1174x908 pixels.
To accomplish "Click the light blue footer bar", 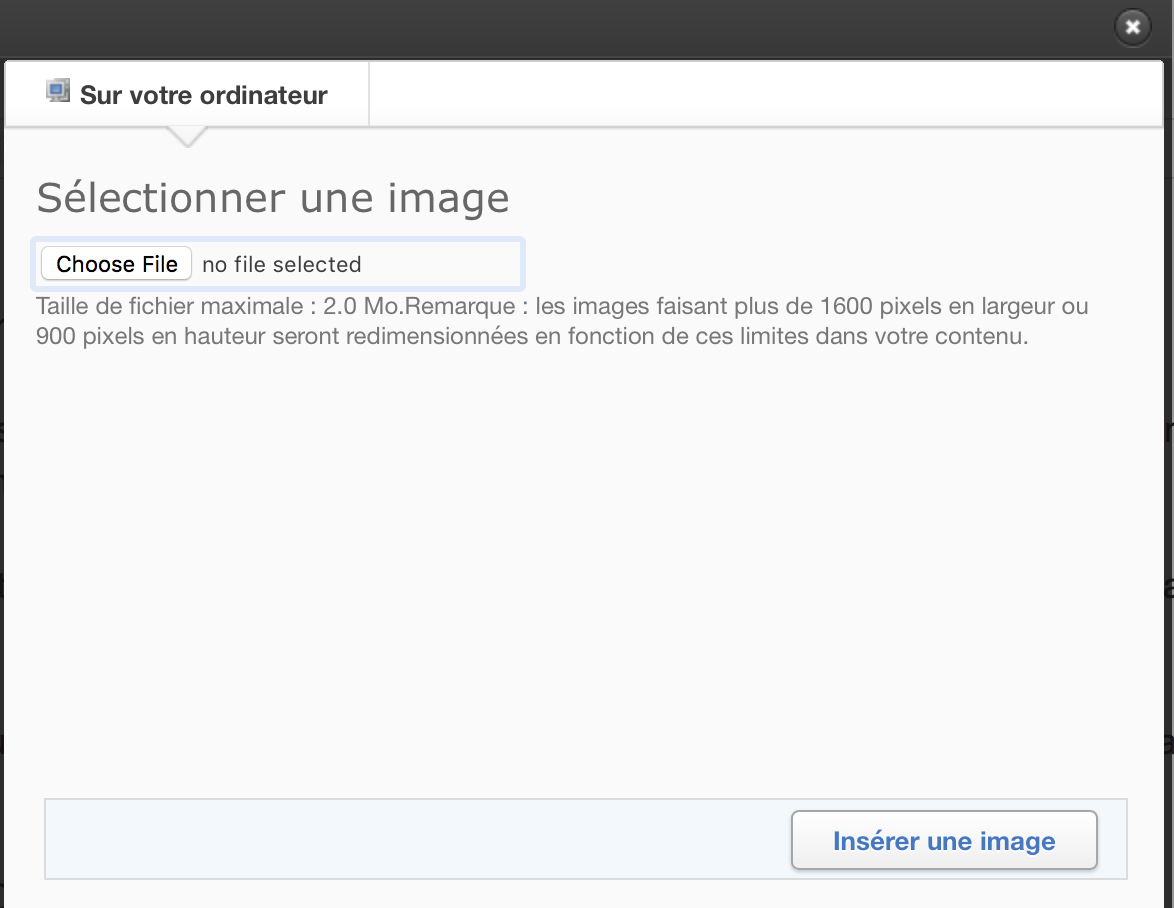I will (x=400, y=839).
